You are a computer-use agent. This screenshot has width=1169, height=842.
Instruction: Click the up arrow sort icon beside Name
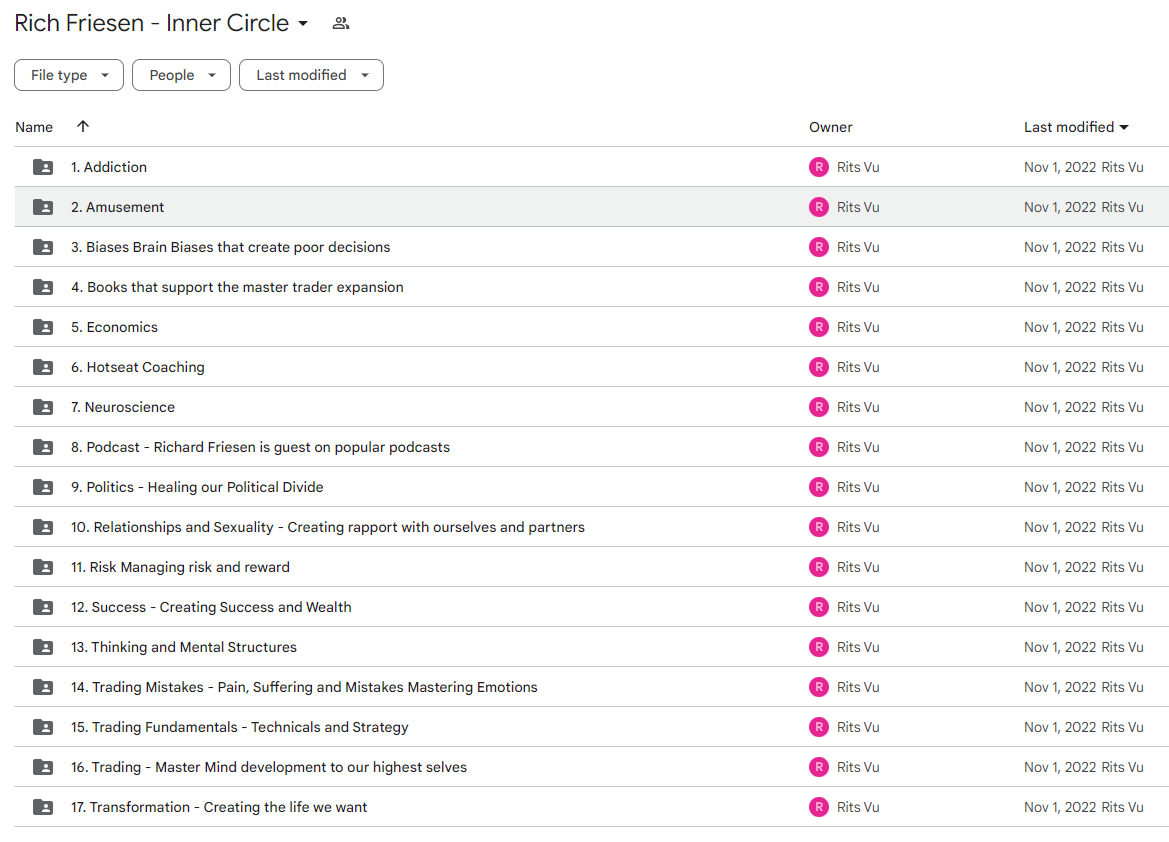(x=83, y=126)
